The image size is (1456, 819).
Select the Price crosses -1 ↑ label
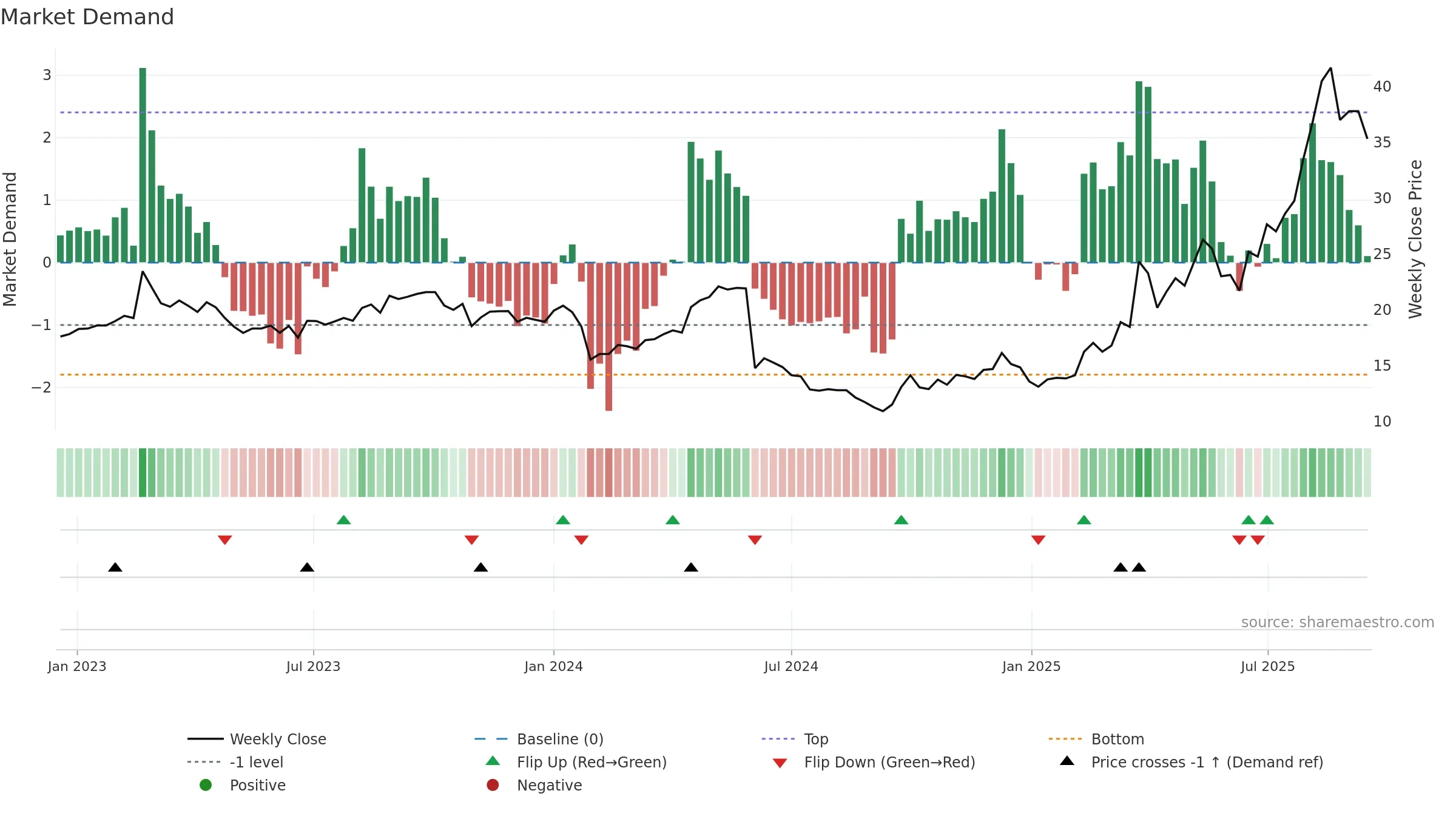tap(1207, 762)
